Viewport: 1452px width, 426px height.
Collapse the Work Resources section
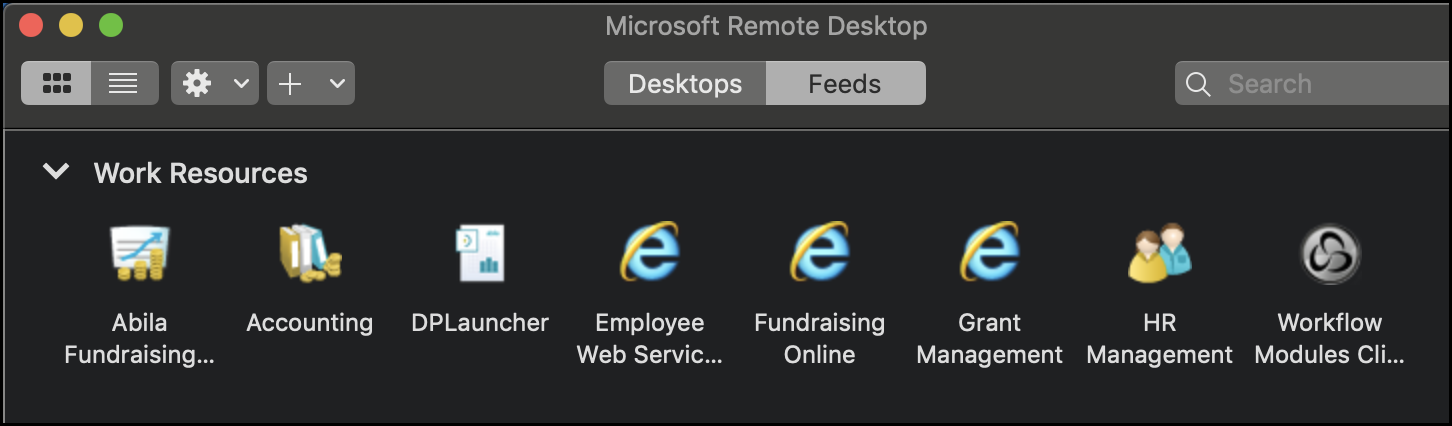tap(56, 172)
